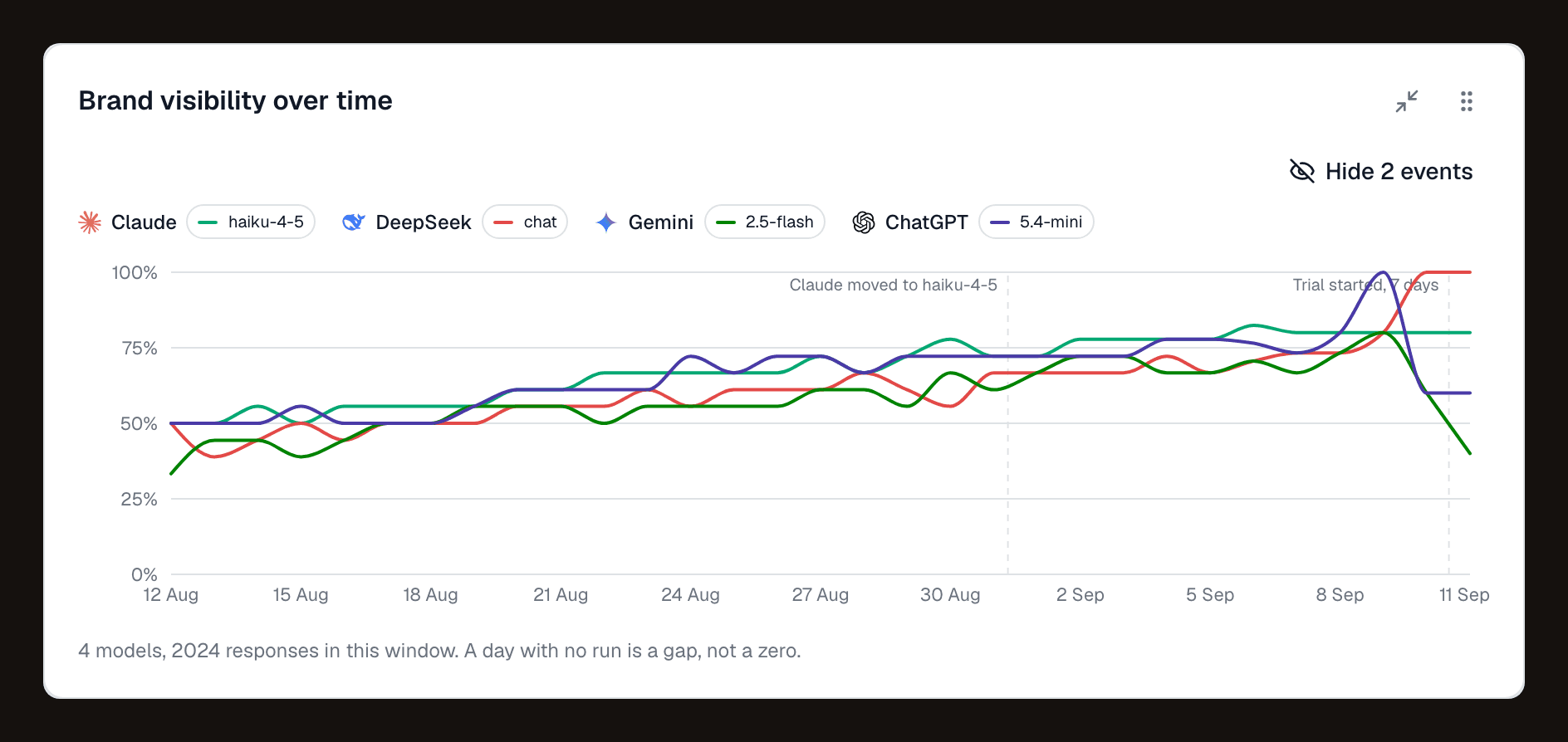Toggle the 5.4-mini series pill
Viewport: 1568px width, 742px height.
[1036, 222]
